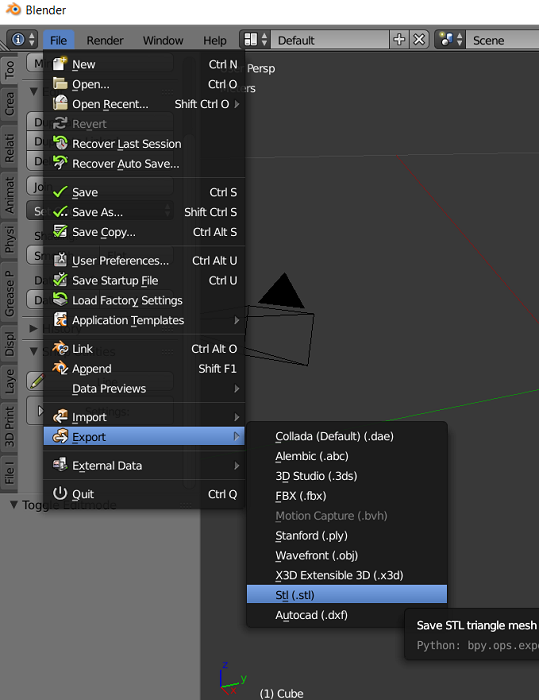Select Stanford (.ply) export

tap(347, 535)
